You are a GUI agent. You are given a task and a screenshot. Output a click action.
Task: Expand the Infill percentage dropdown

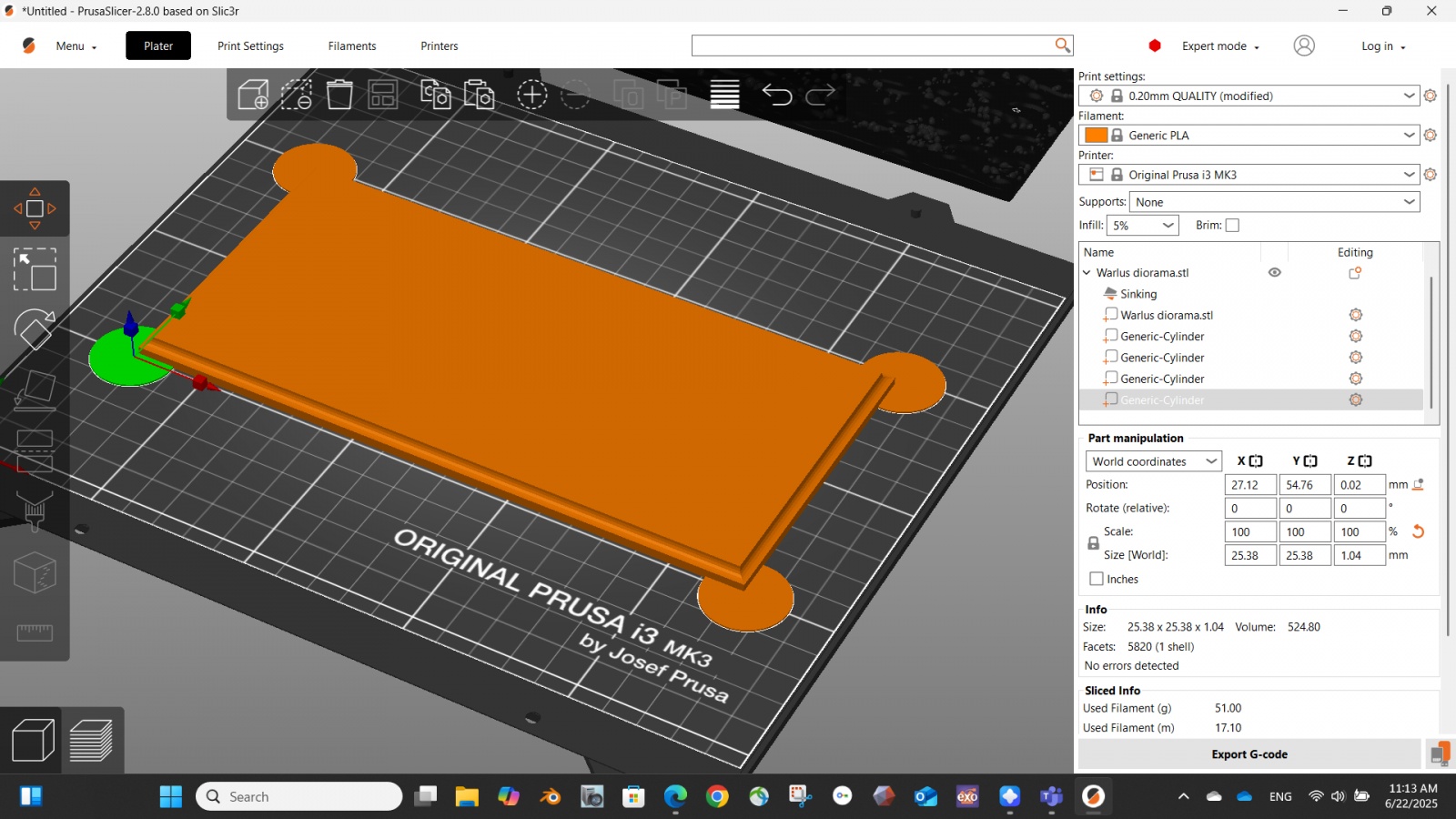1143,226
